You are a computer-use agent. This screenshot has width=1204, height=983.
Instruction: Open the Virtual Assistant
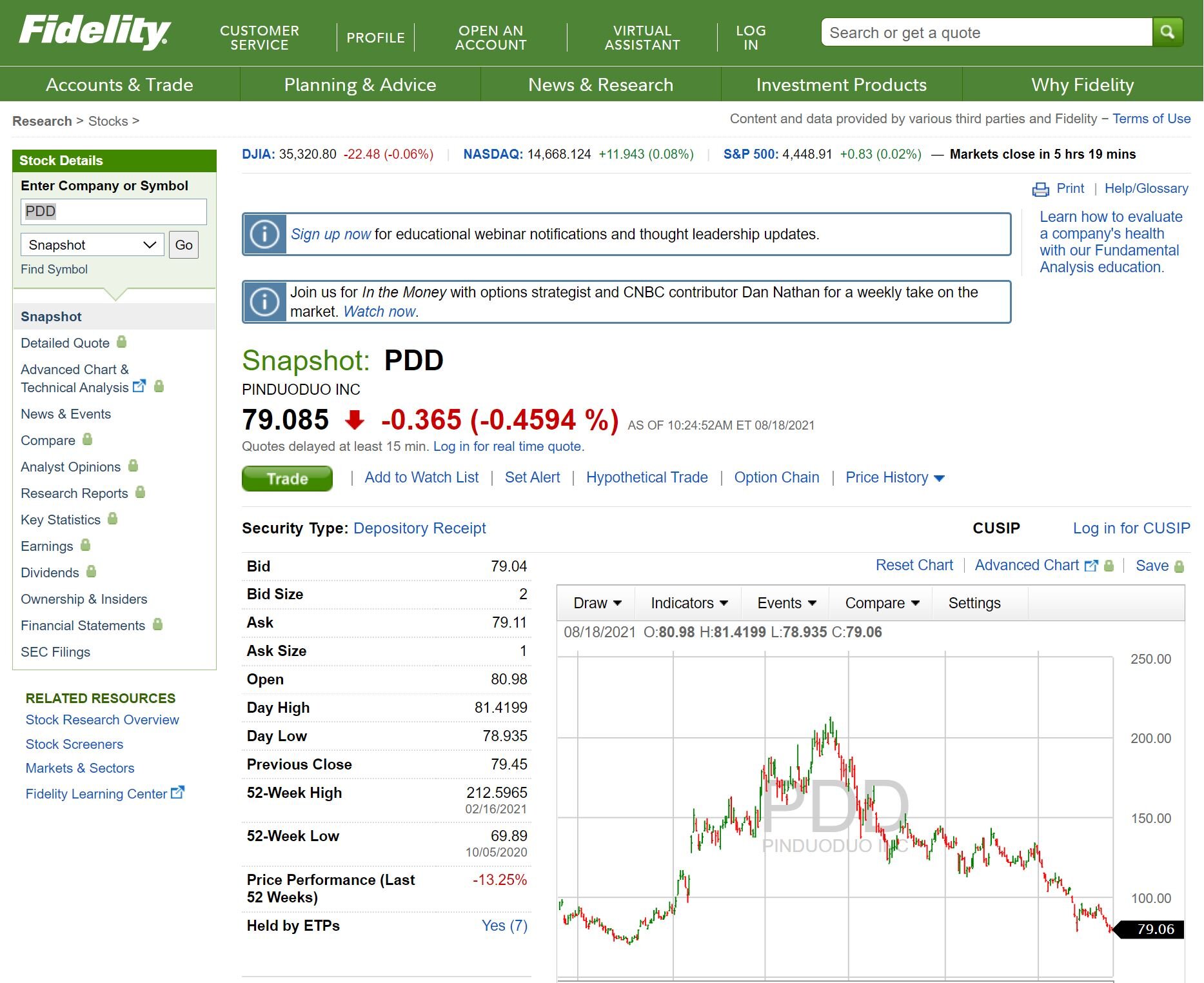[642, 37]
